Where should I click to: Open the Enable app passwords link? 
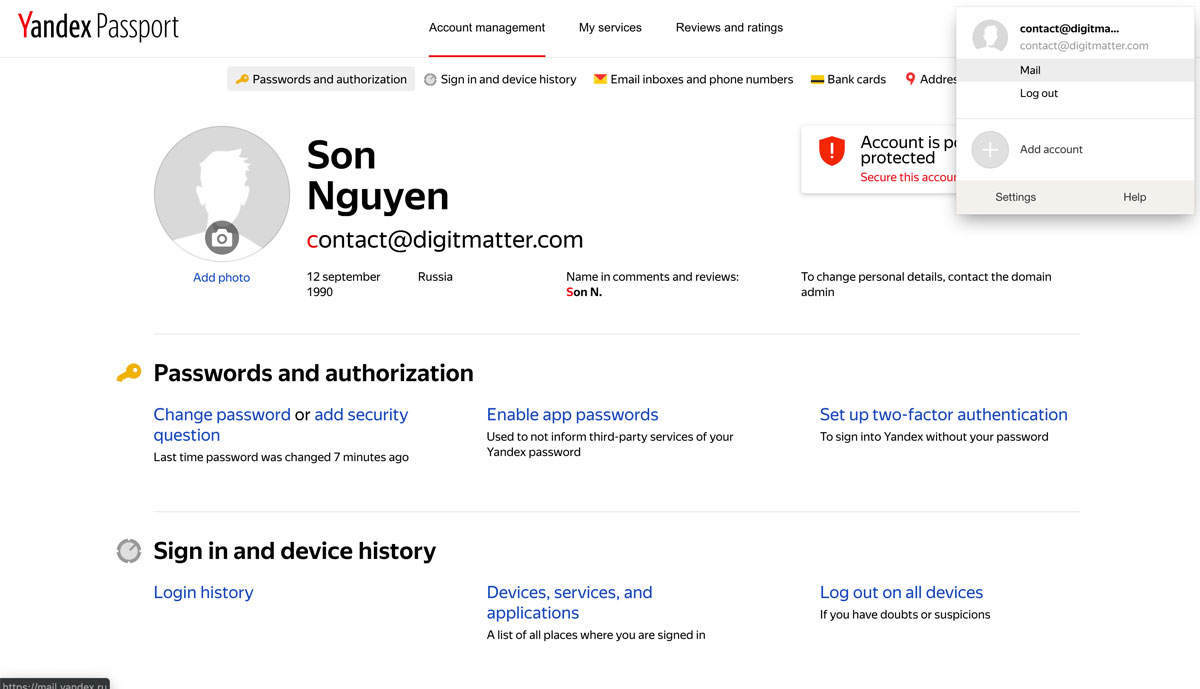(x=572, y=414)
